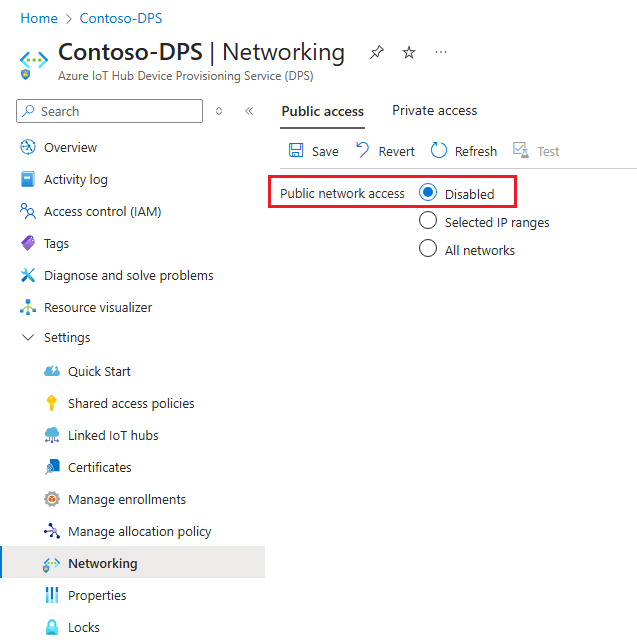Click the Refresh circular arrow icon
This screenshot has height=644, width=637.
click(x=439, y=150)
